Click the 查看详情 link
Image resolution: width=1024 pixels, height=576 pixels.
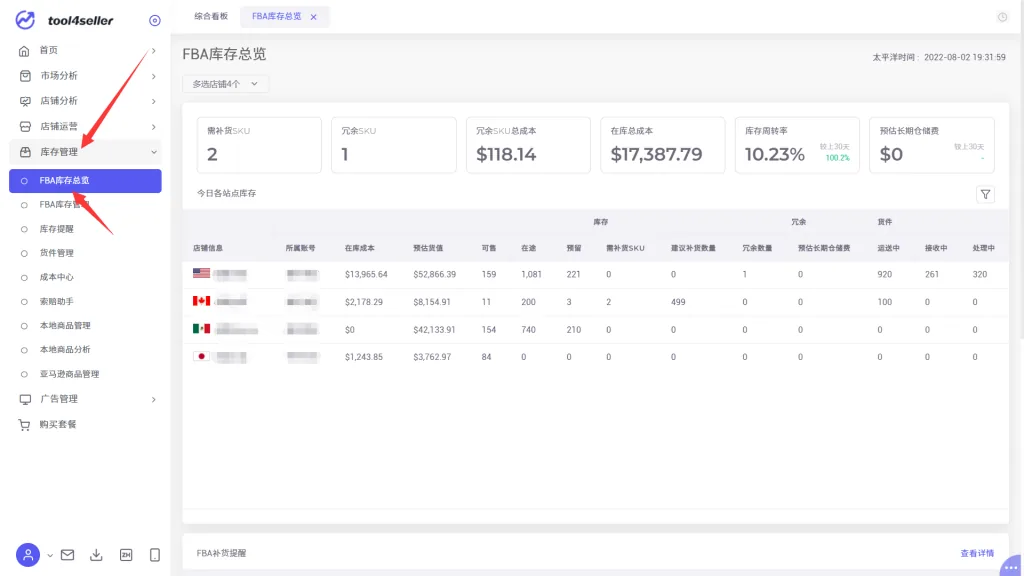pos(977,553)
